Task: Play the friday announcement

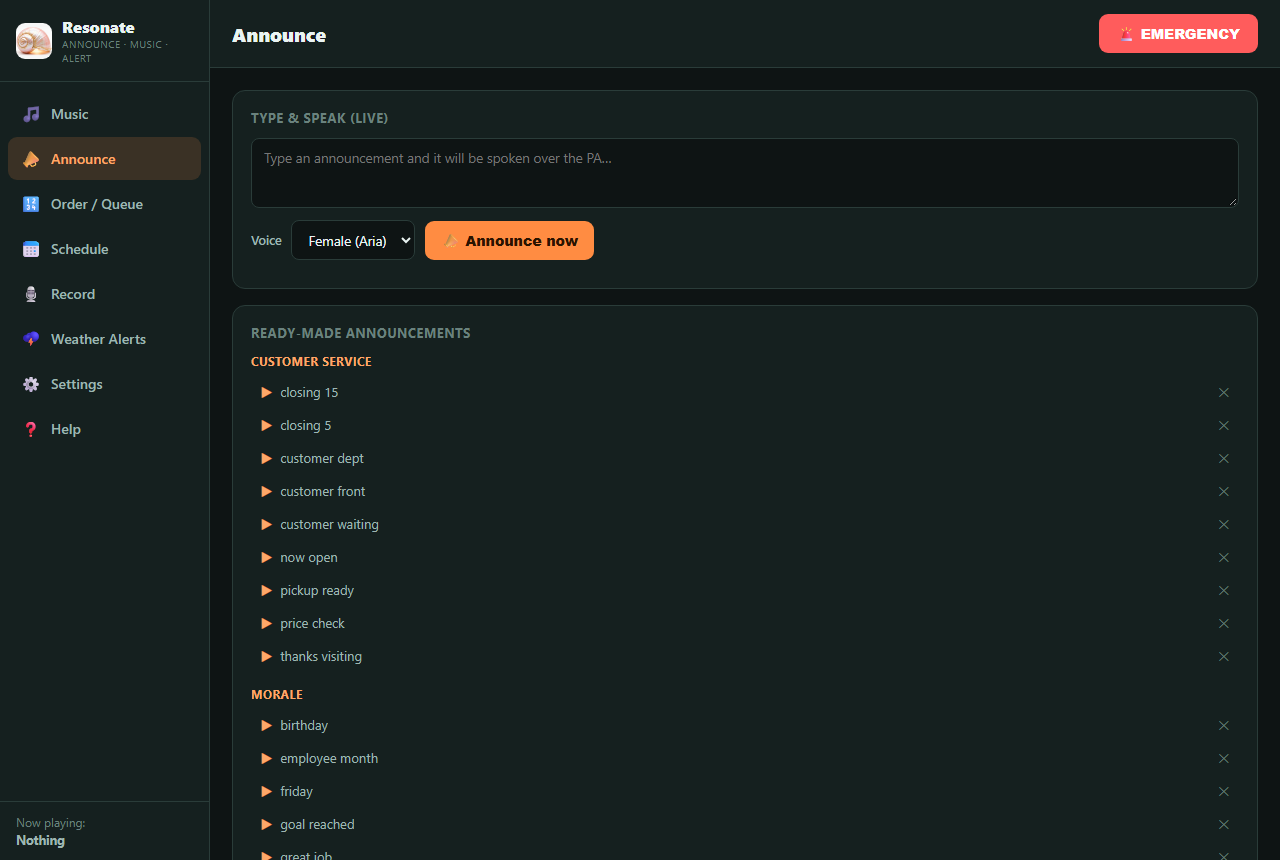Action: [267, 791]
